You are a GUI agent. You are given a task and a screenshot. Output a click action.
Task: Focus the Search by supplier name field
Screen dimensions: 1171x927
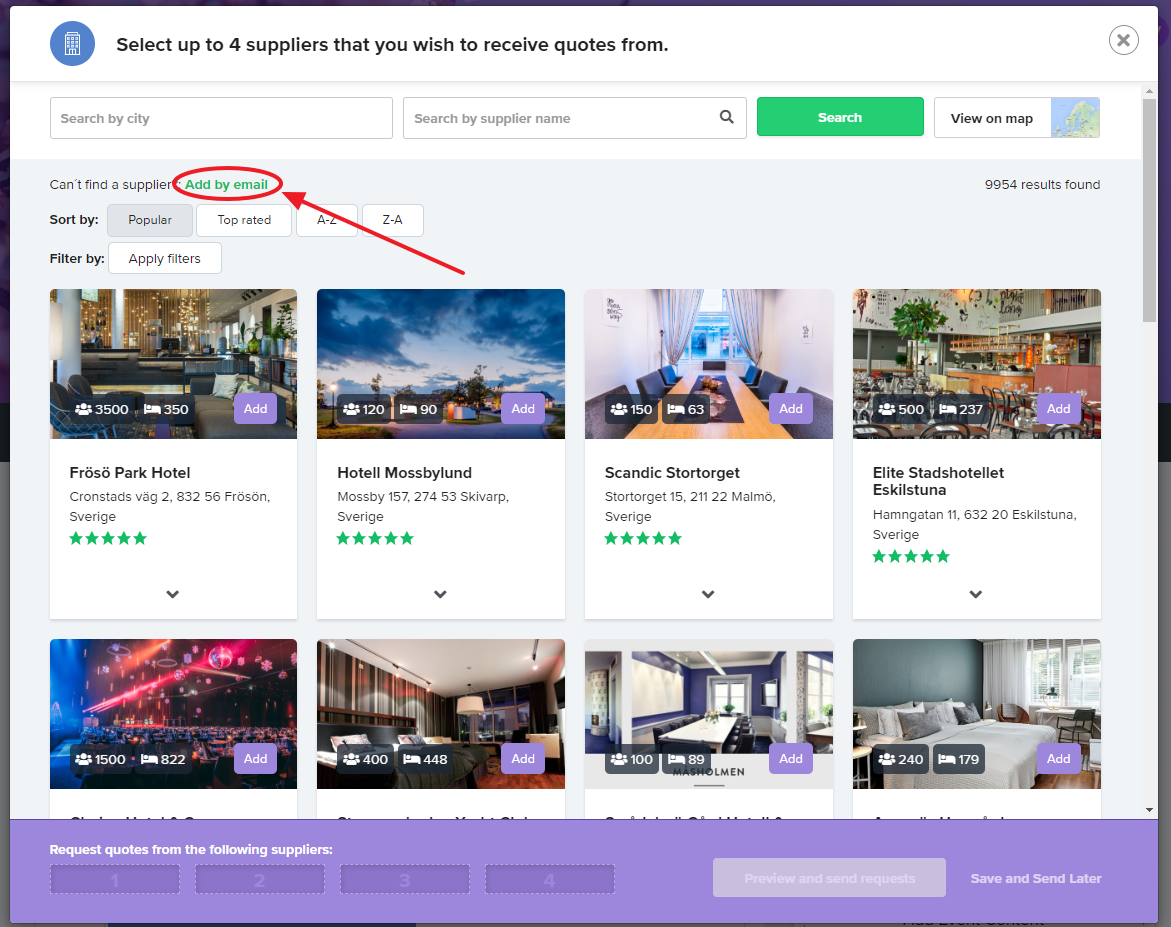[x=574, y=118]
